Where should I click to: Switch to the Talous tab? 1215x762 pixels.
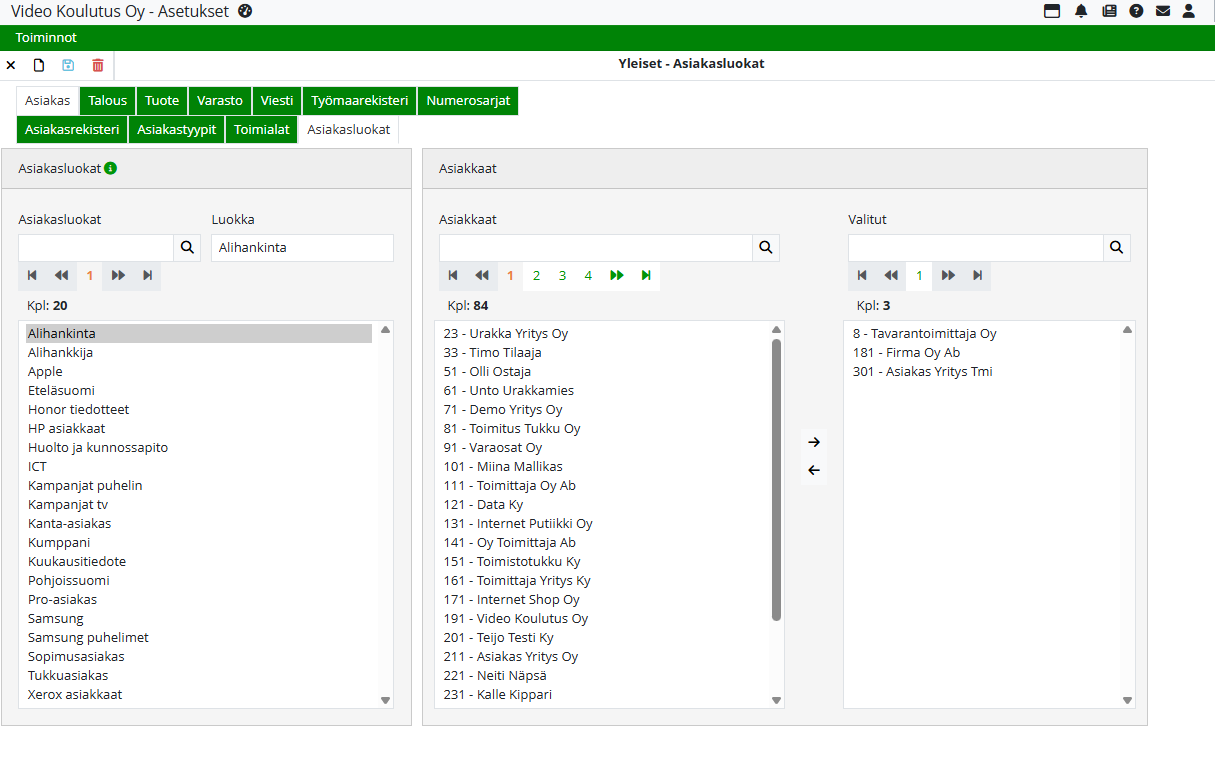point(107,100)
